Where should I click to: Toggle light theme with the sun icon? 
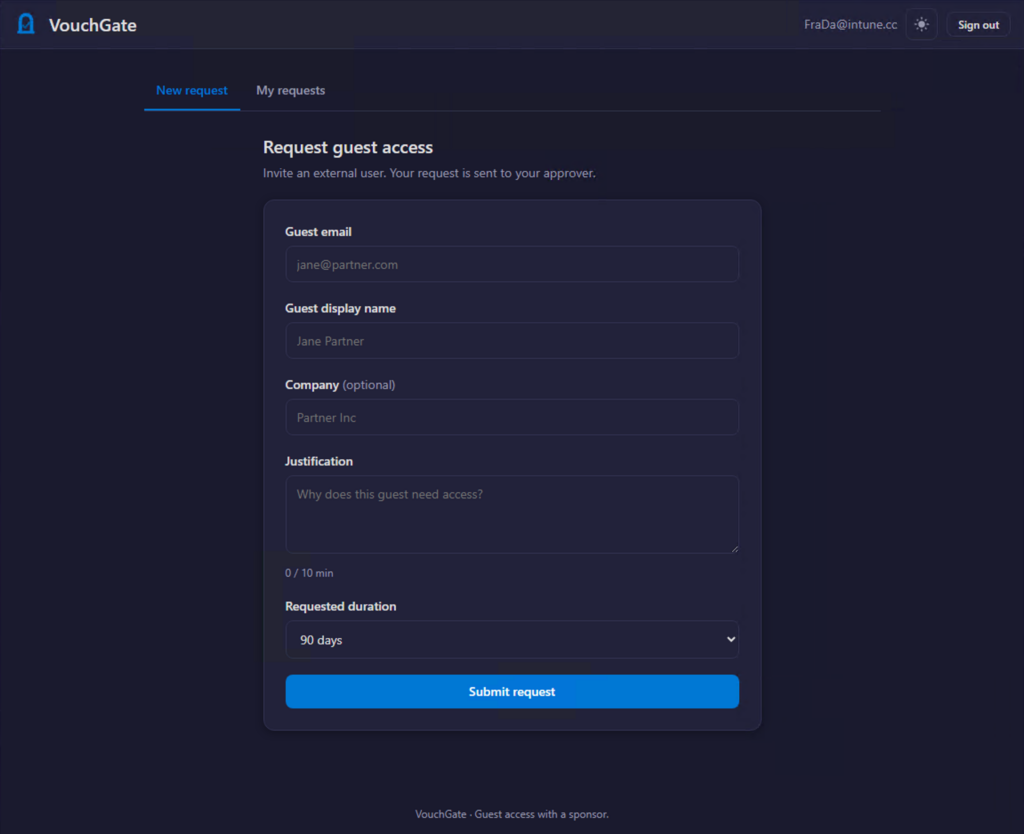click(x=921, y=25)
